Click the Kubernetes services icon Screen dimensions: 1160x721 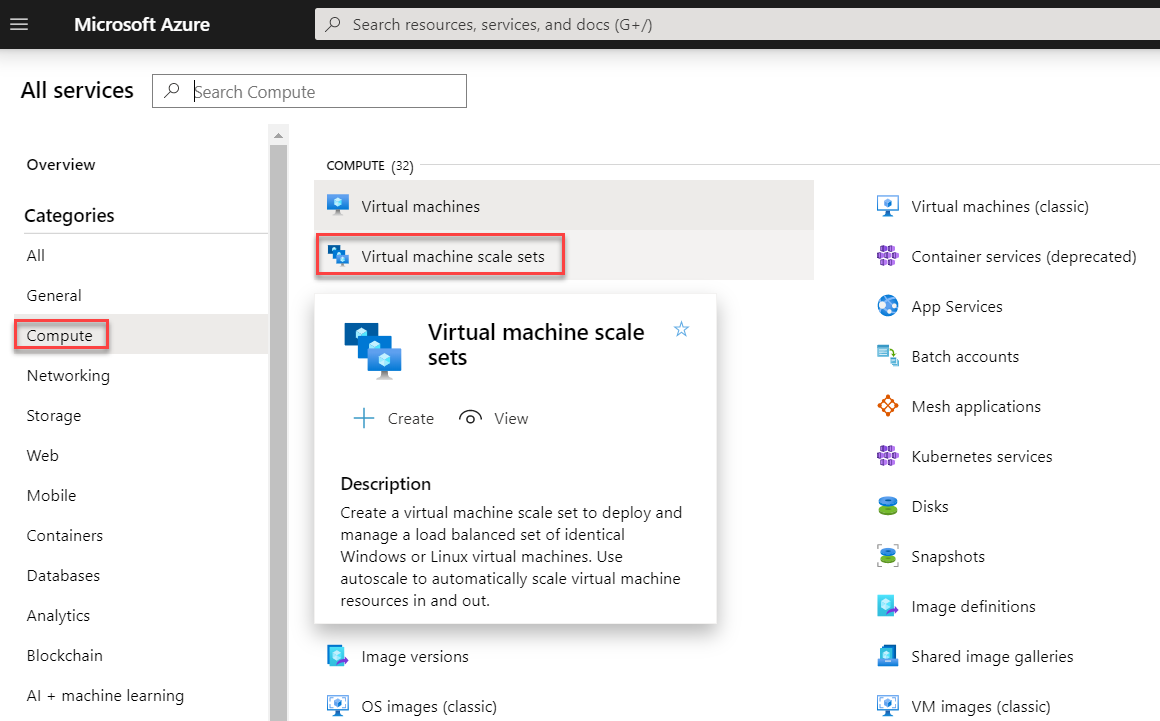pos(888,456)
